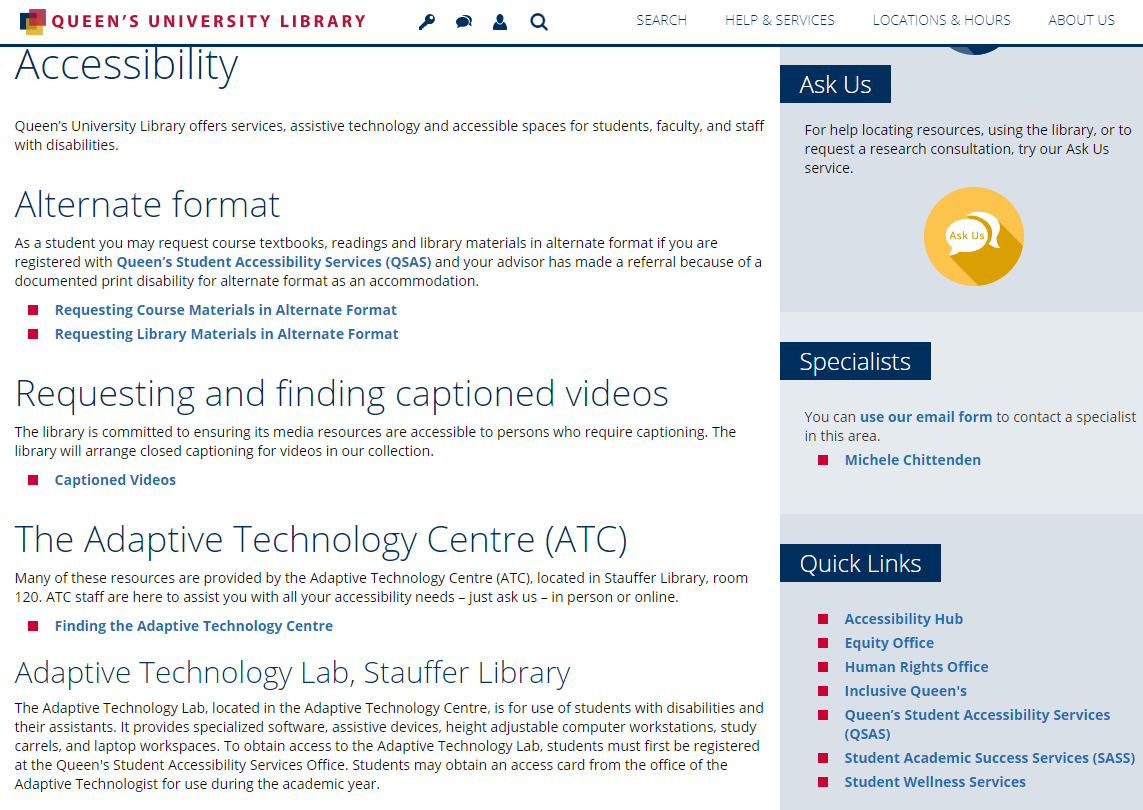
Task: Open the LOCATIONS & HOURS menu
Action: (941, 20)
